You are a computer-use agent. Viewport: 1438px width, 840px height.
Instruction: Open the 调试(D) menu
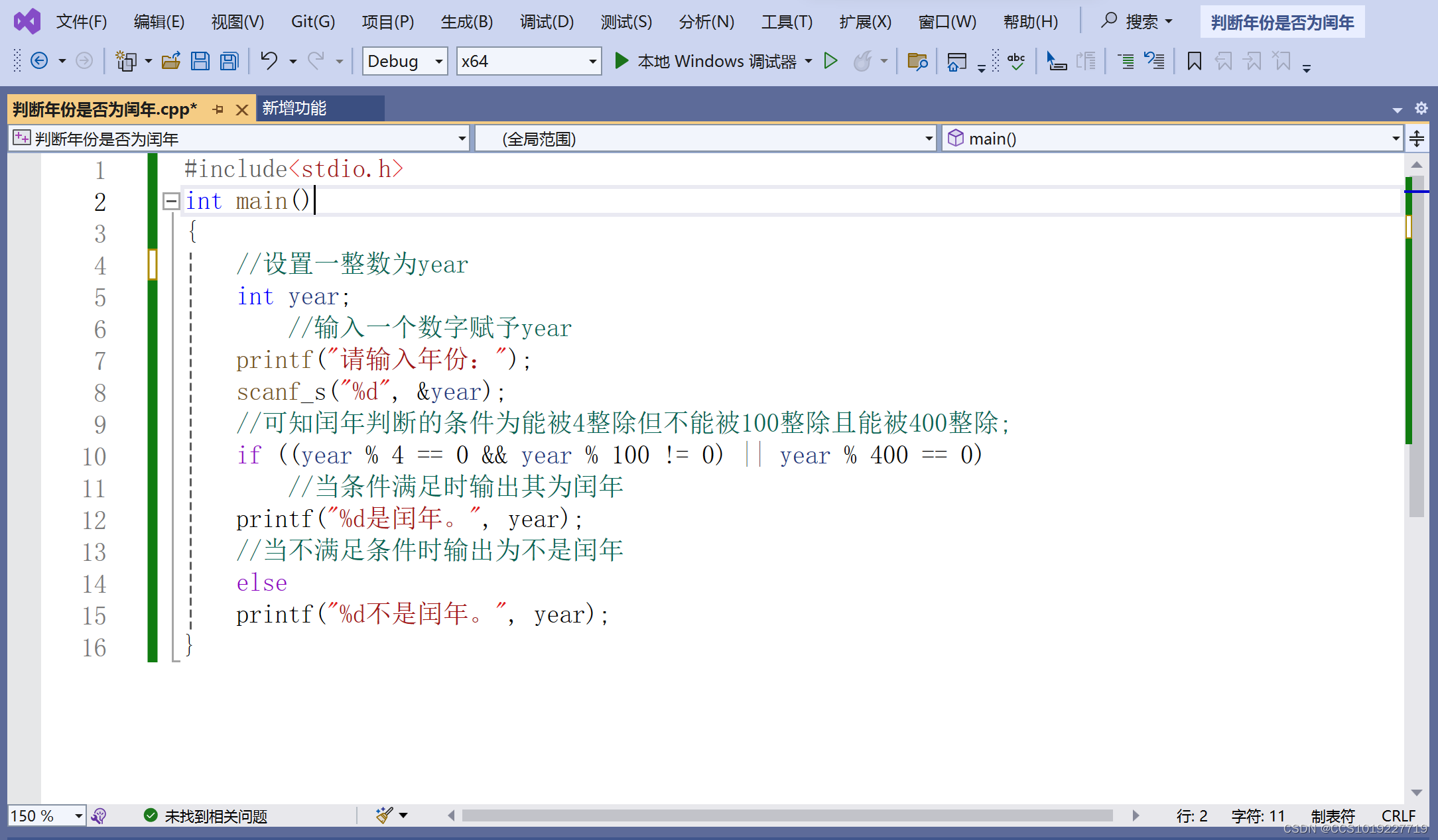[x=547, y=22]
